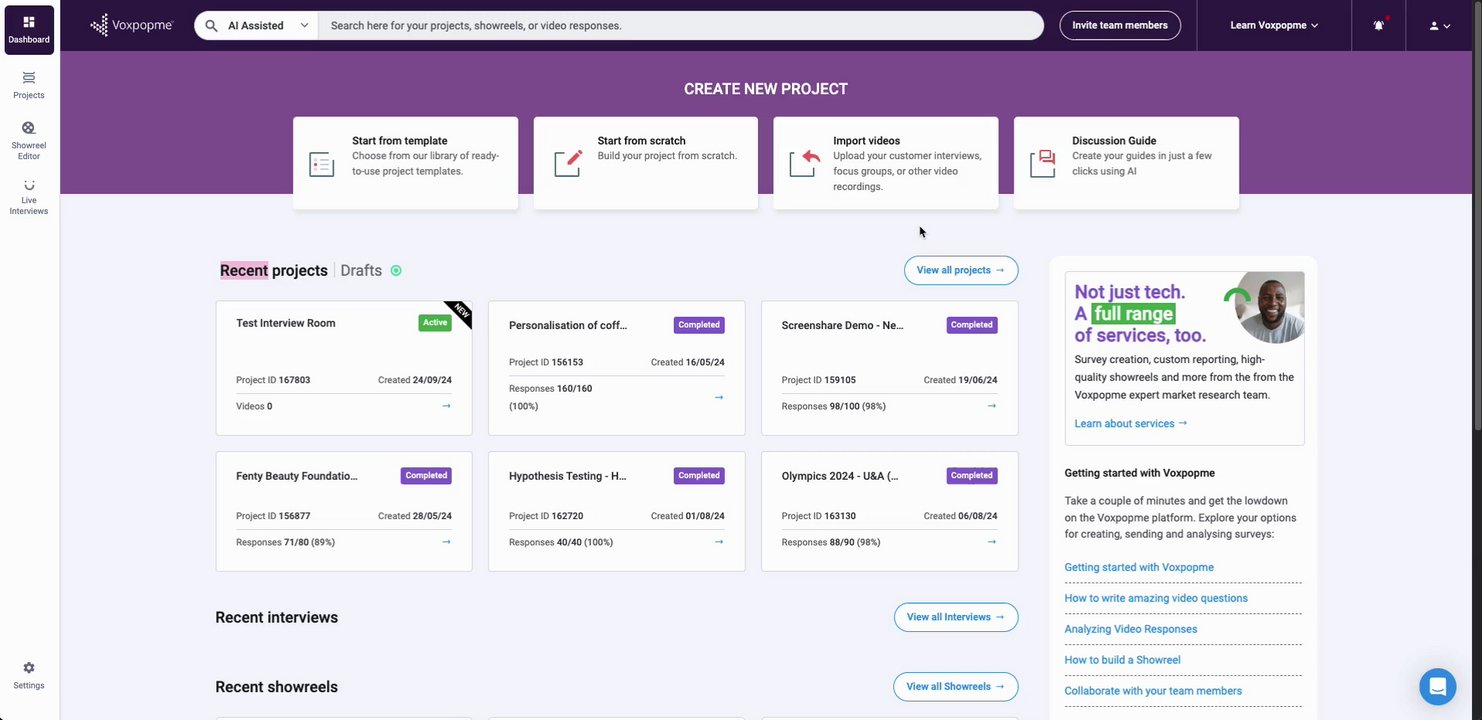Open the Hypothesis Testing project title
1482x720 pixels.
568,476
